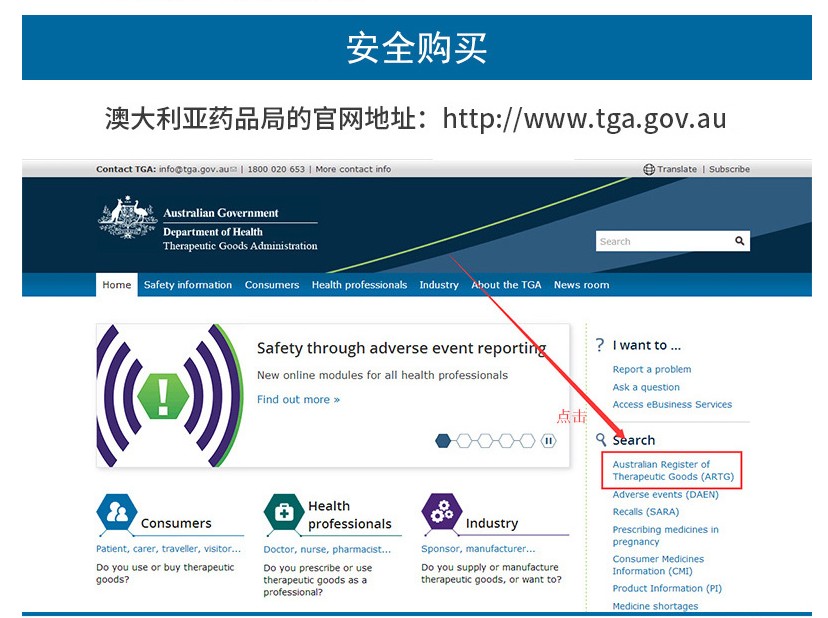Click Doctor, nurse, pharmacist link
The width and height of the screenshot is (828, 618).
pos(327,549)
